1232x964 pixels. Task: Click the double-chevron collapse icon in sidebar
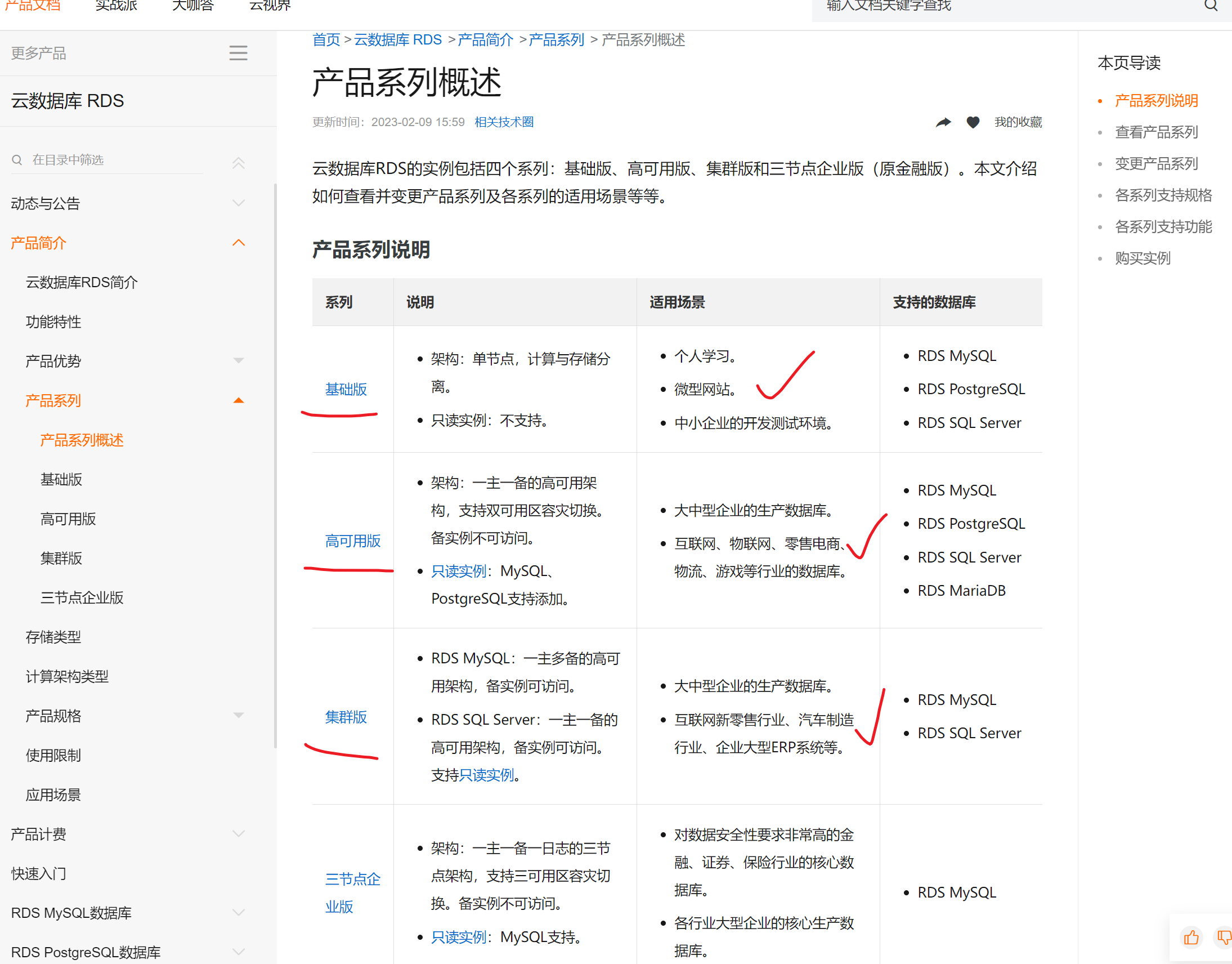coord(238,163)
